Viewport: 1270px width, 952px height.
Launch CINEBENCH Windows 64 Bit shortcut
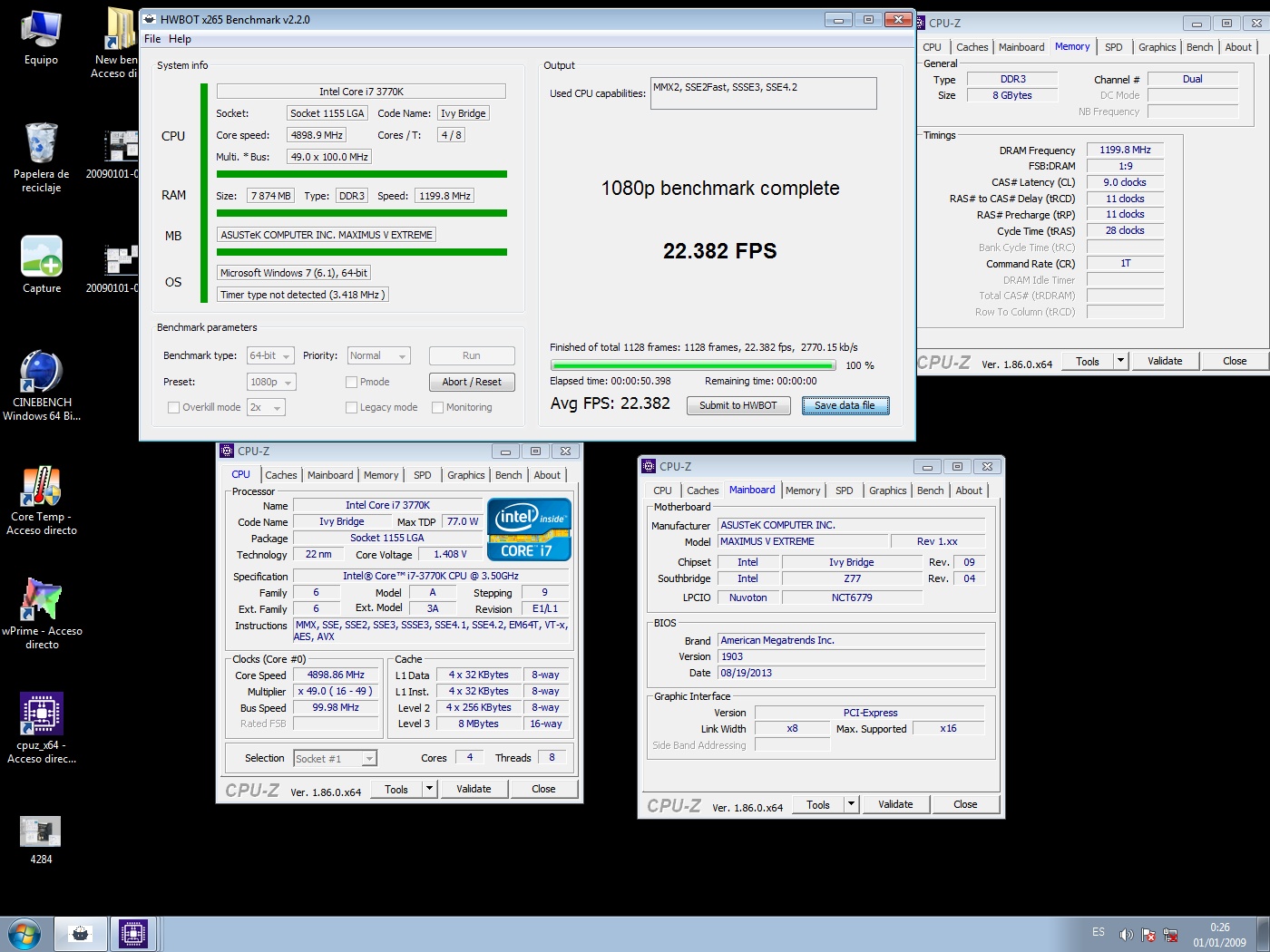pos(41,385)
